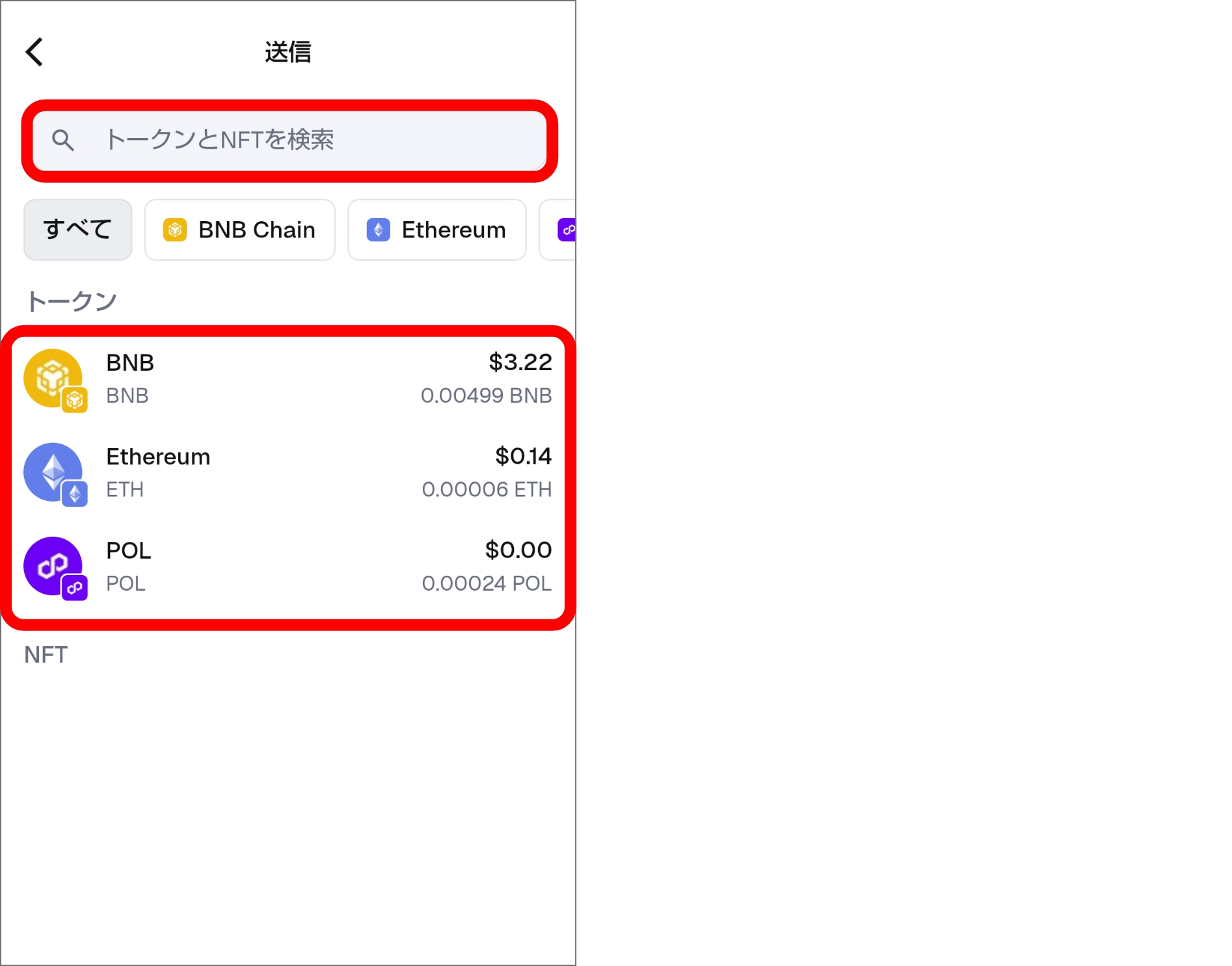Enable the Ethereum network filter
The height and width of the screenshot is (966, 1232).
[x=436, y=230]
